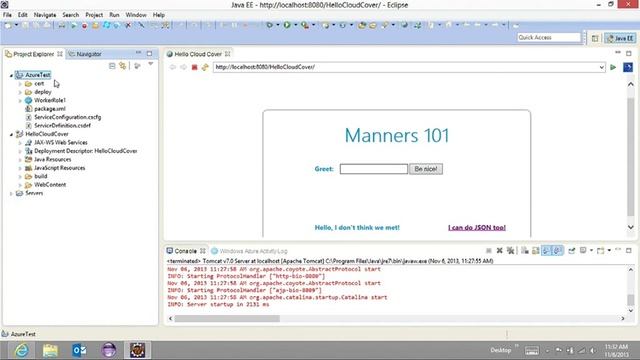Clear the Console output

[524, 251]
